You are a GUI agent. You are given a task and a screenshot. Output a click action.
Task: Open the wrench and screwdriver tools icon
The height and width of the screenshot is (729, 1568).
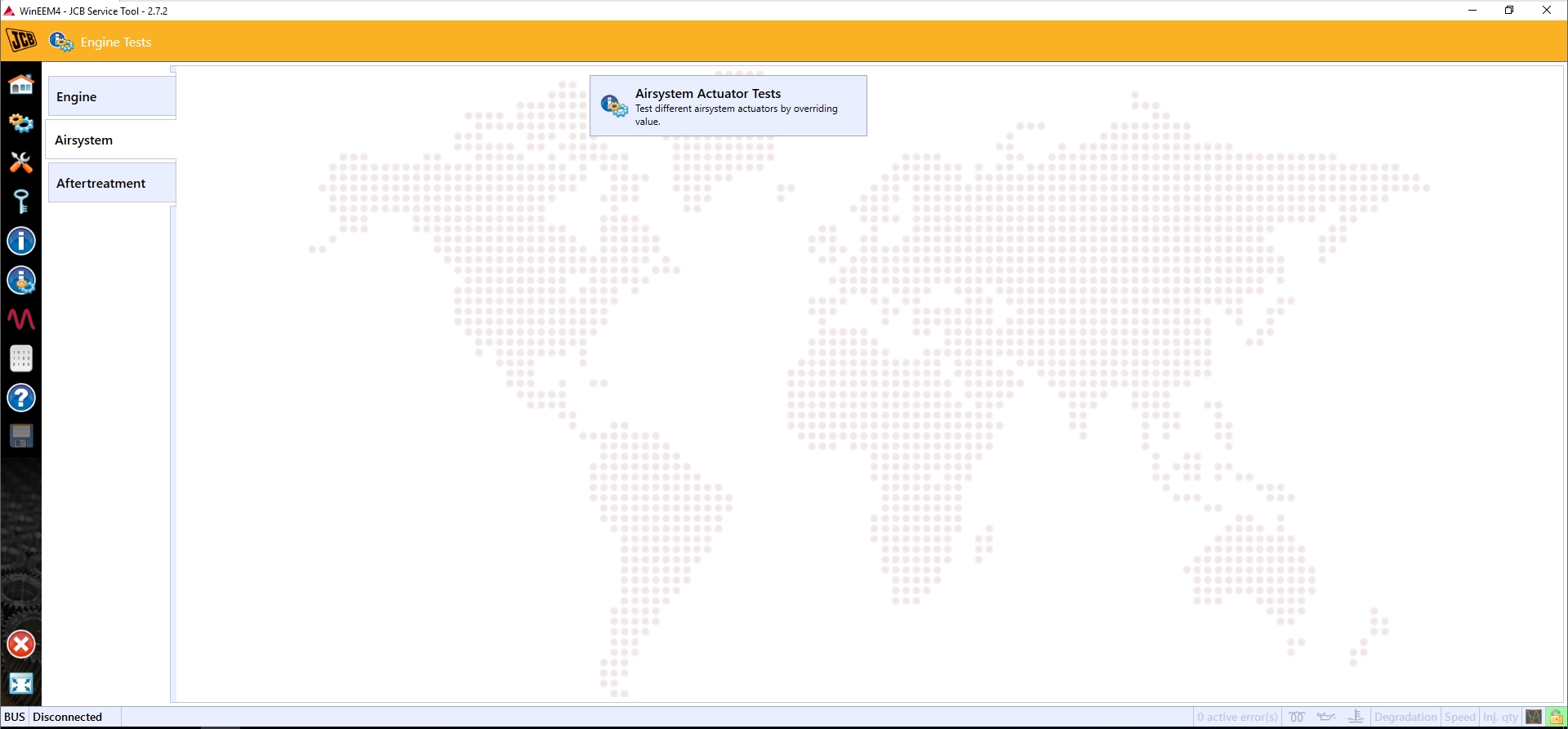pyautogui.click(x=21, y=162)
